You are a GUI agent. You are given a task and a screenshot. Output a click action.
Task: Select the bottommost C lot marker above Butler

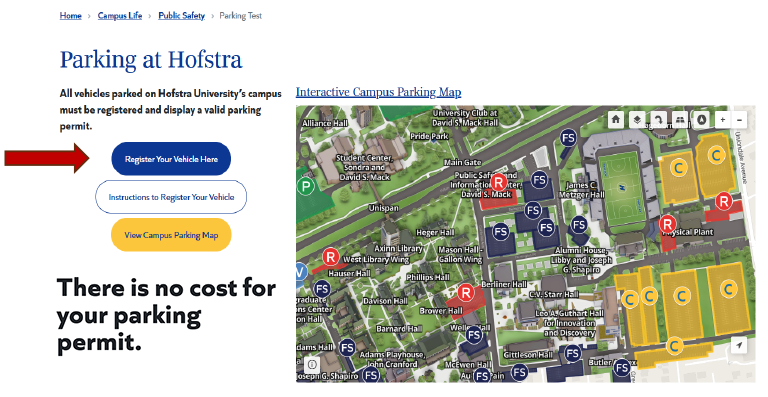674,346
